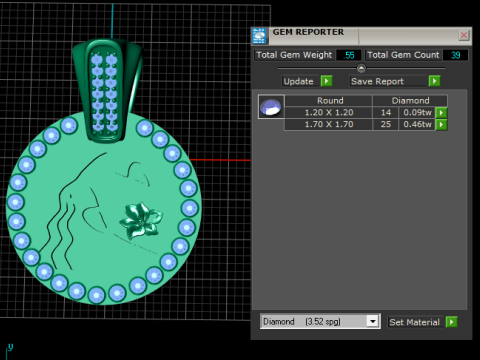480x360 pixels.
Task: Select the flower ornament on the pendant
Action: [141, 221]
